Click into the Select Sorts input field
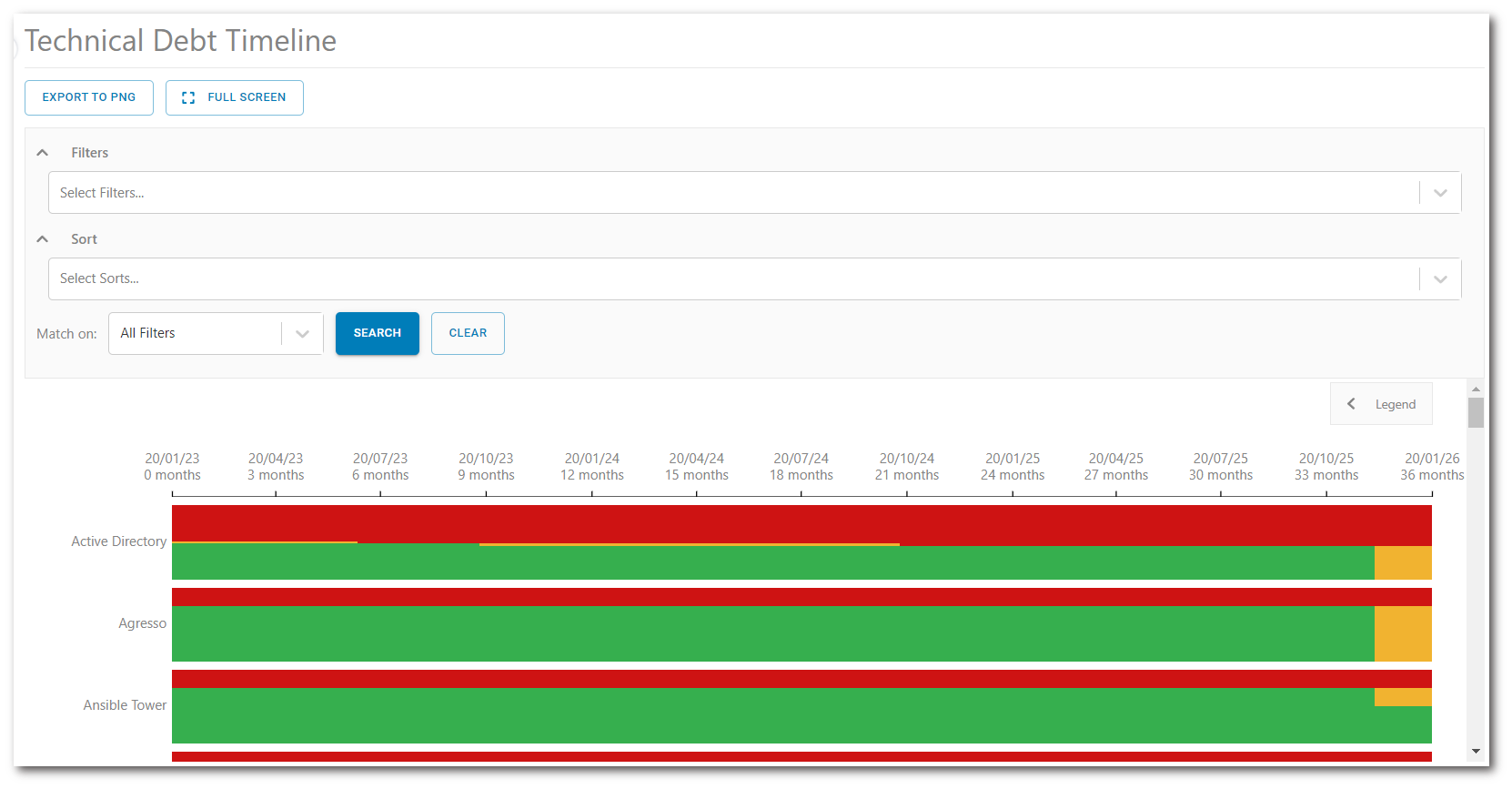This screenshot has height=789, width=1512. 728,279
